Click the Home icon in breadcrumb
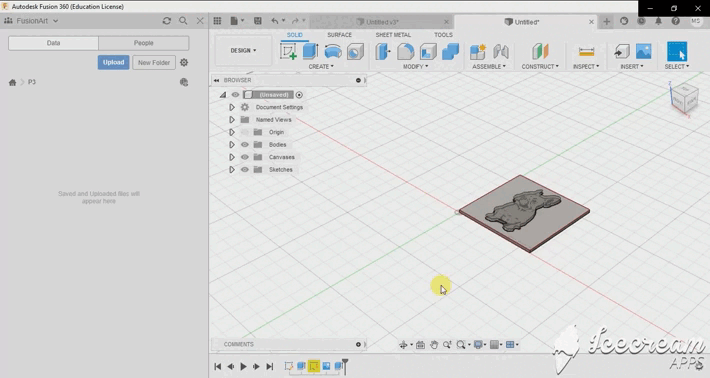 click(x=12, y=82)
